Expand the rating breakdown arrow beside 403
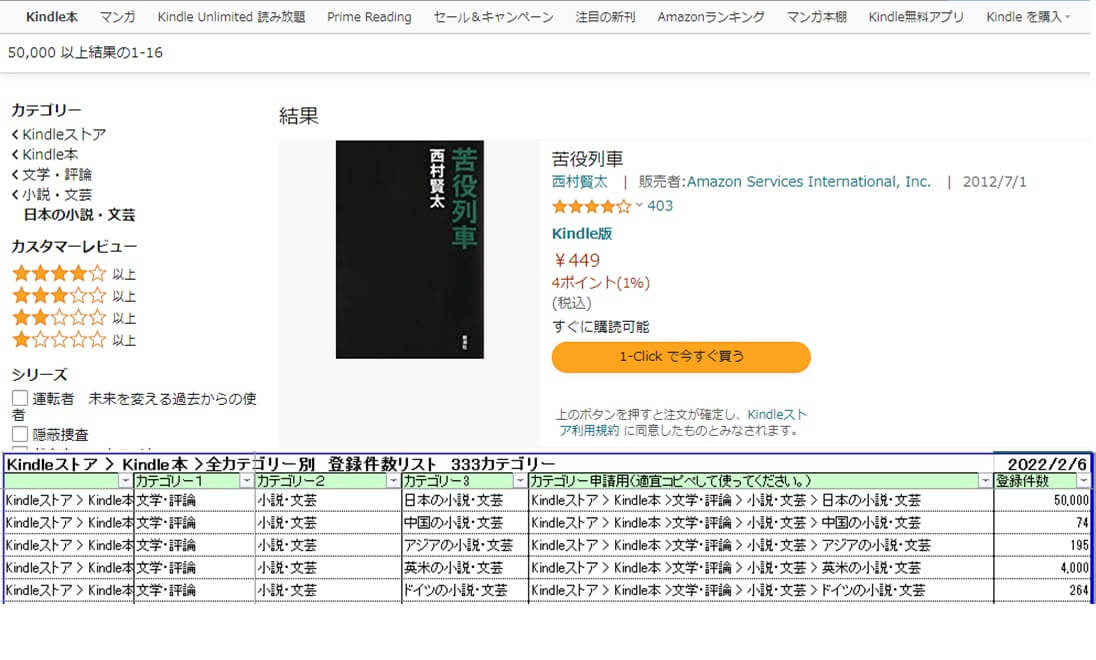This screenshot has height=660, width=1096. coord(640,206)
